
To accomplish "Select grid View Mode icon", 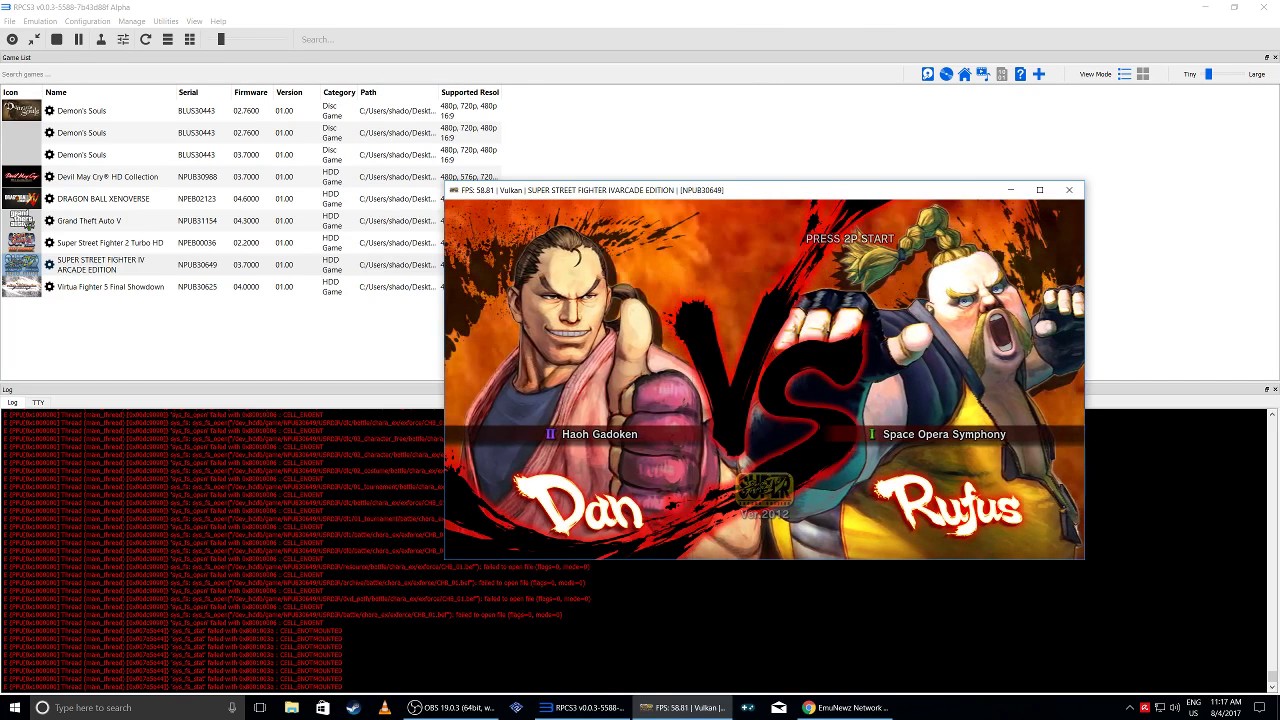I will pyautogui.click(x=1143, y=74).
